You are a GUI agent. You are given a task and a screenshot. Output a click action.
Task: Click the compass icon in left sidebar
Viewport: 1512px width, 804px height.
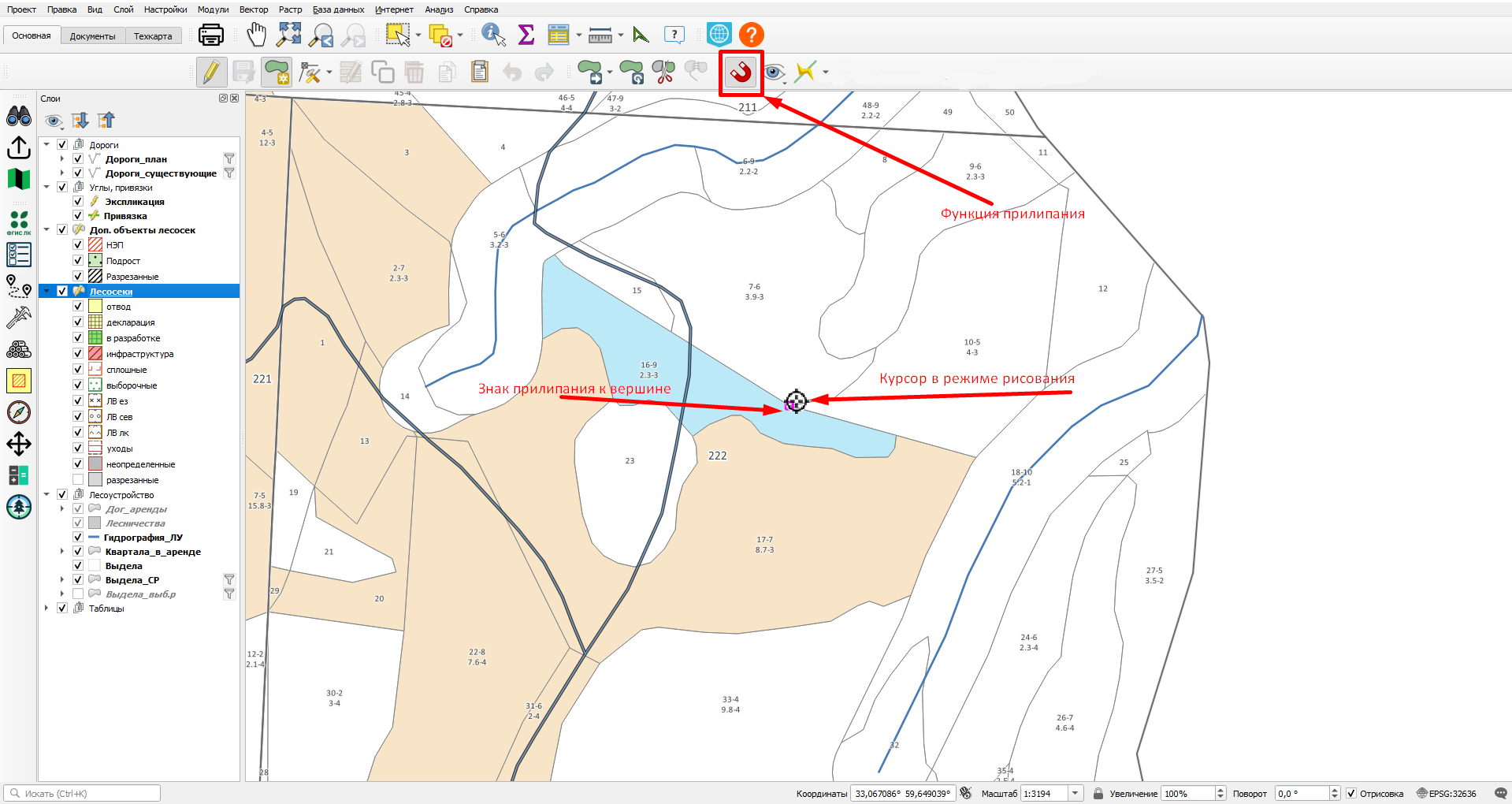coord(19,412)
